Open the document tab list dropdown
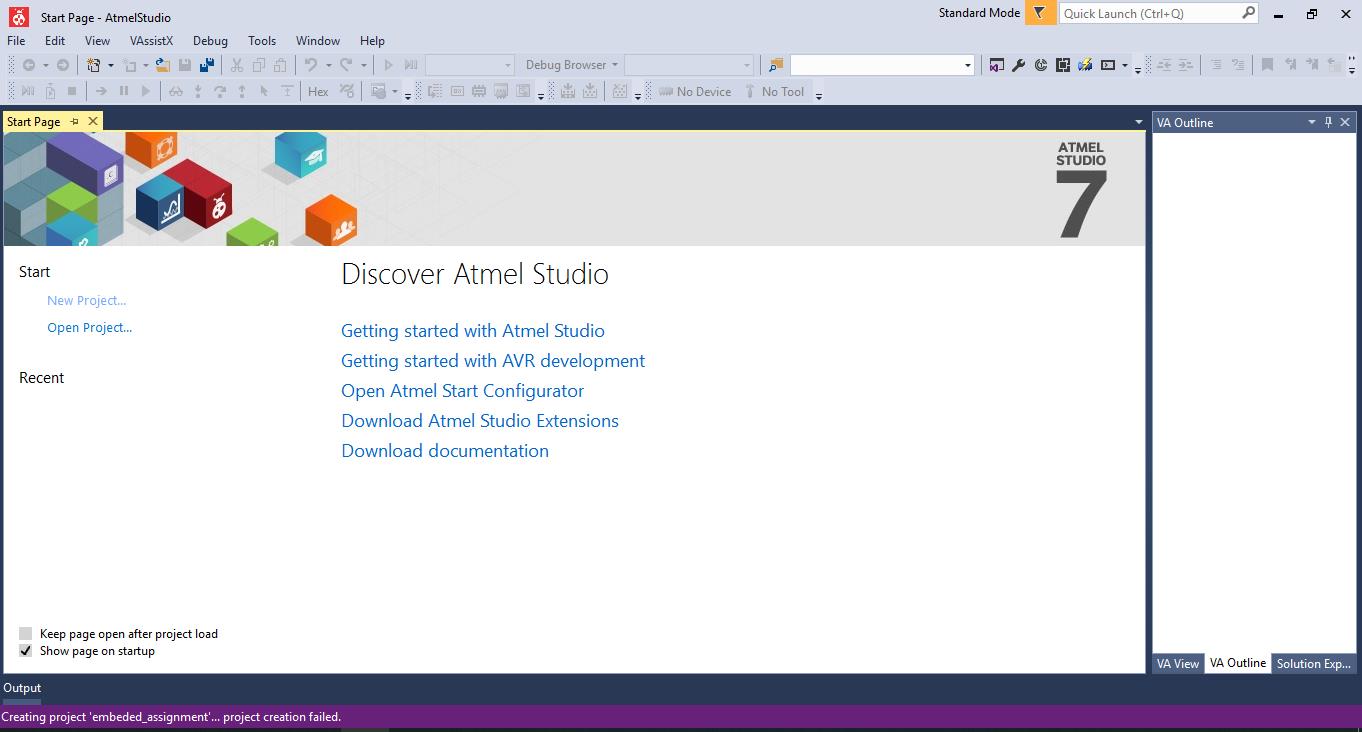The width and height of the screenshot is (1362, 732). click(x=1138, y=122)
